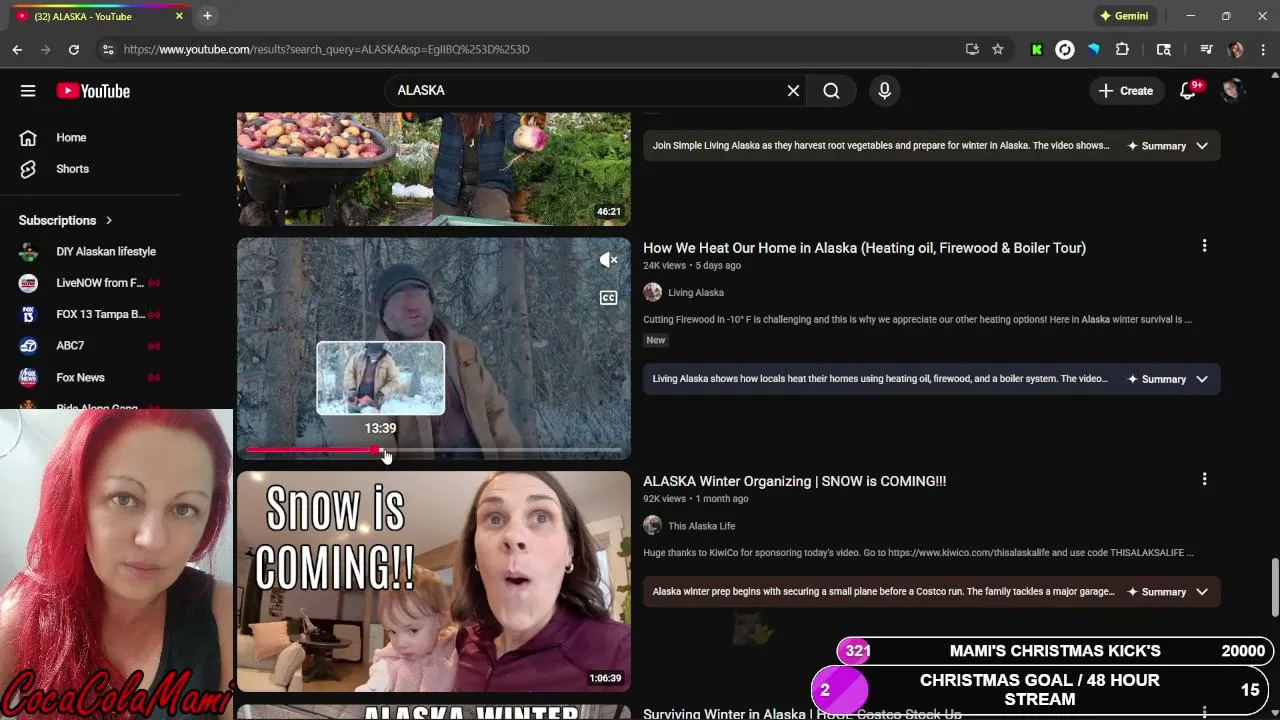Expand Summary for Simple Living Alaska video
Image resolution: width=1280 pixels, height=720 pixels.
[x=1168, y=146]
